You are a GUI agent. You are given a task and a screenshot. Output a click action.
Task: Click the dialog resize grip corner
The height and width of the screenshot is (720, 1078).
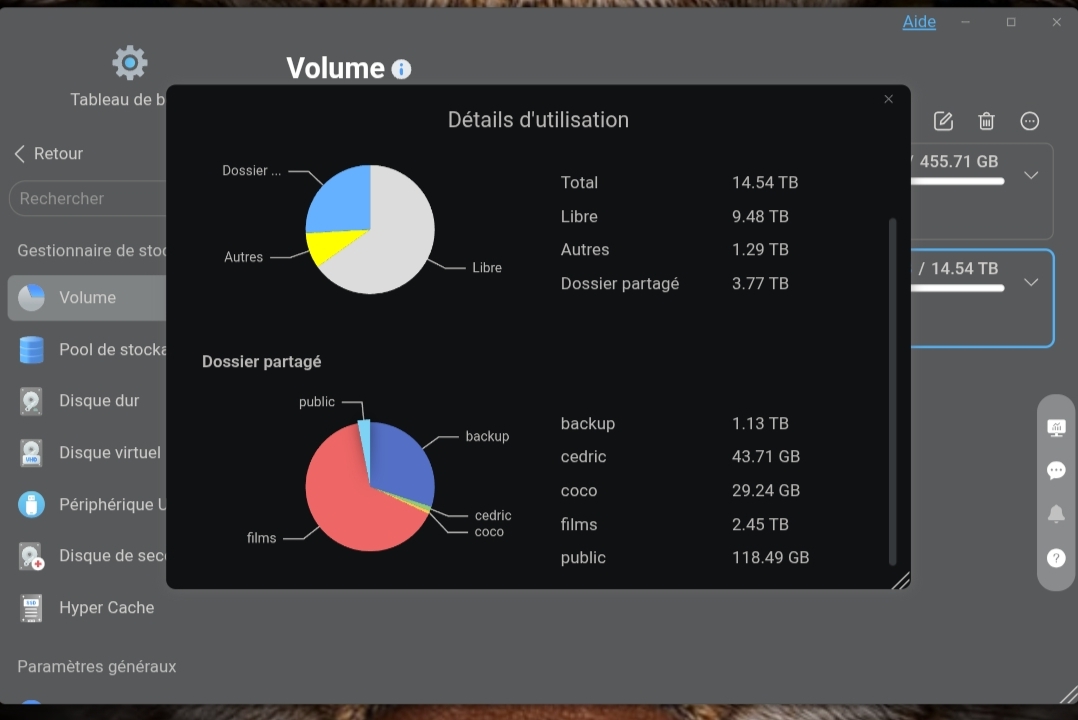[x=901, y=580]
